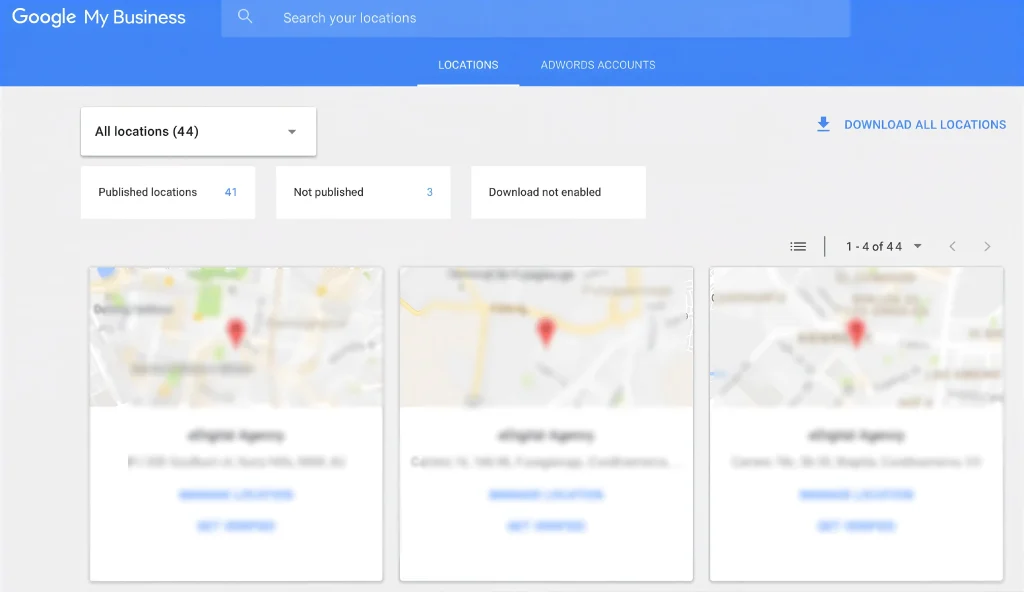Click the search magnifier icon
The image size is (1024, 592).
(x=245, y=17)
